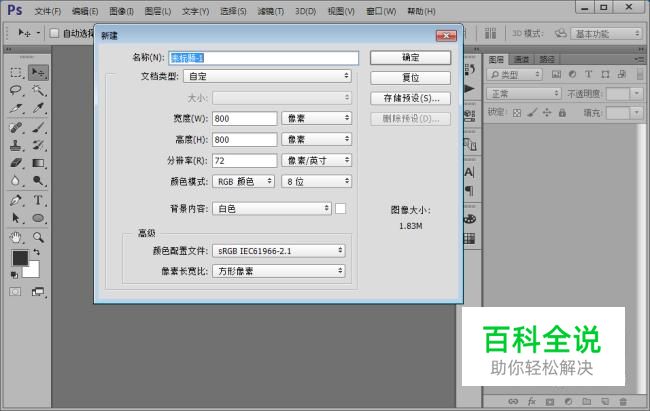650x411 pixels.
Task: Open the color mode dropdown
Action: (243, 181)
